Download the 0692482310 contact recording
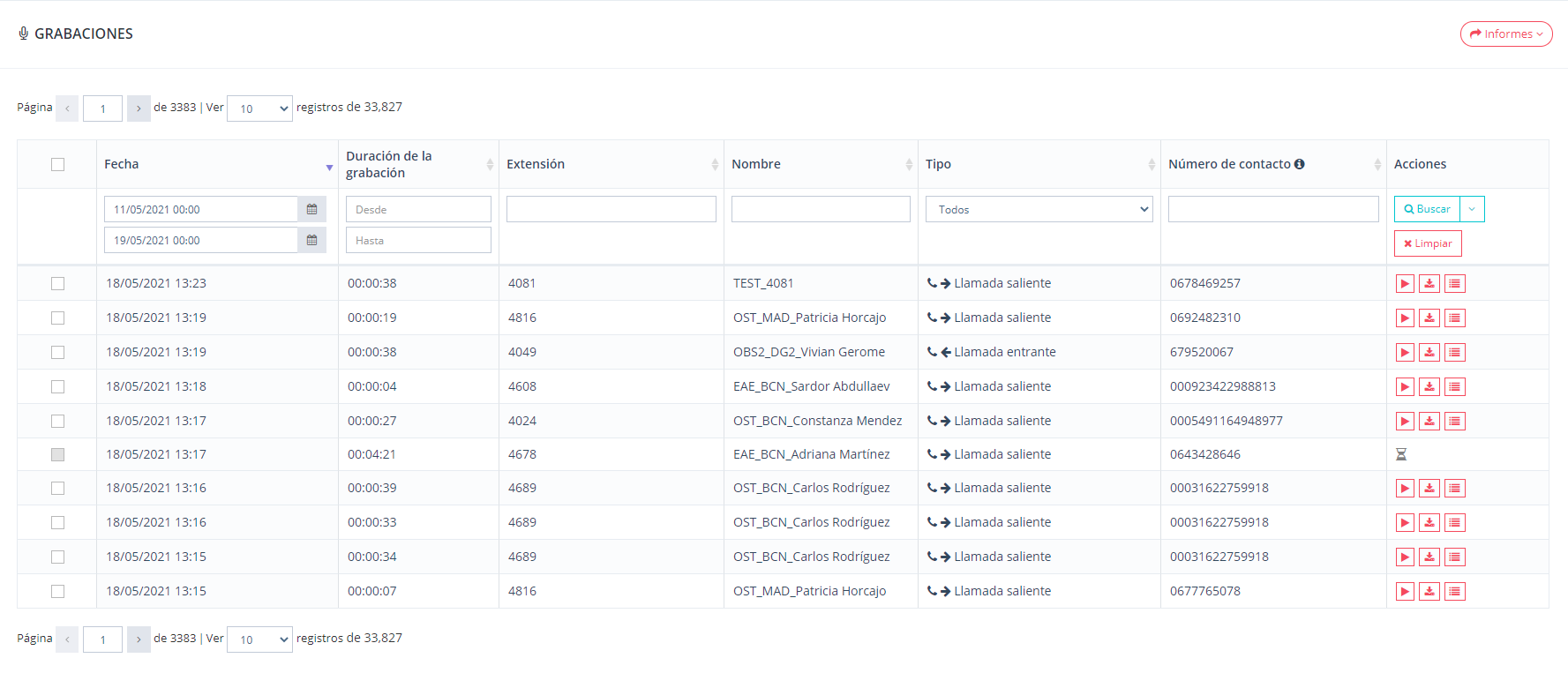Viewport: 1568px width, 673px height. click(1429, 318)
